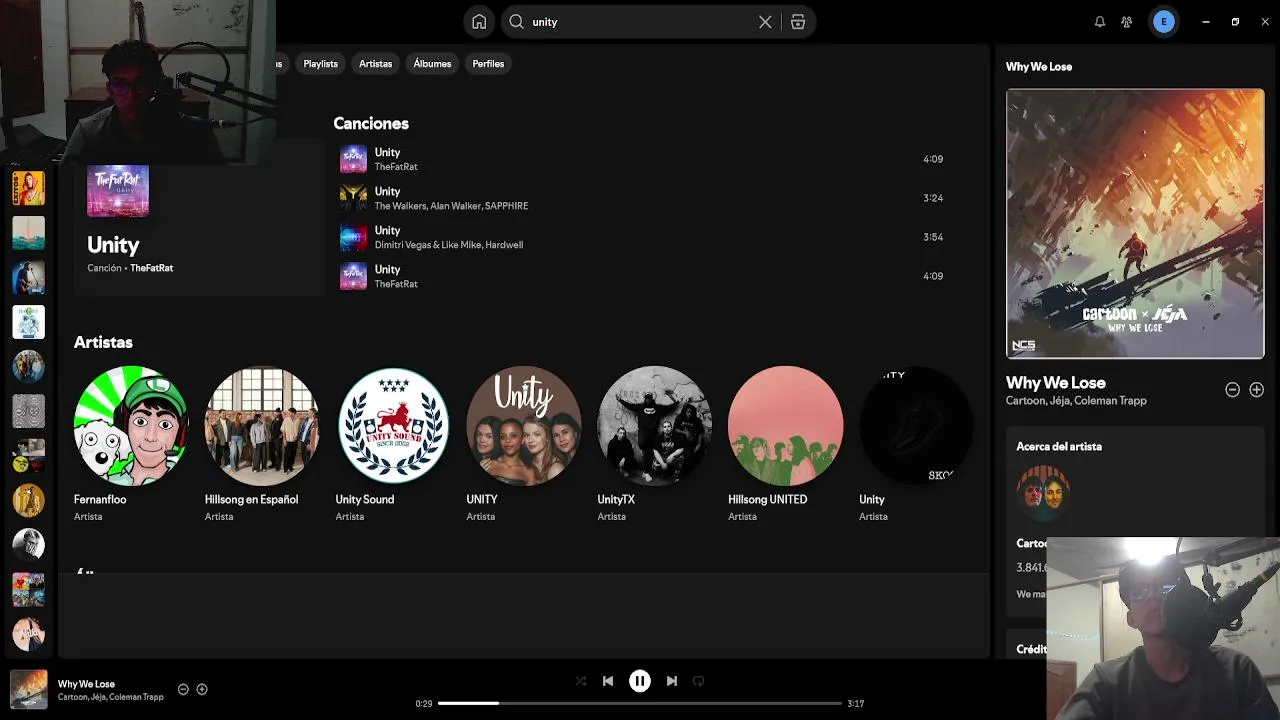Click Fernanfloo artist name

coord(100,499)
